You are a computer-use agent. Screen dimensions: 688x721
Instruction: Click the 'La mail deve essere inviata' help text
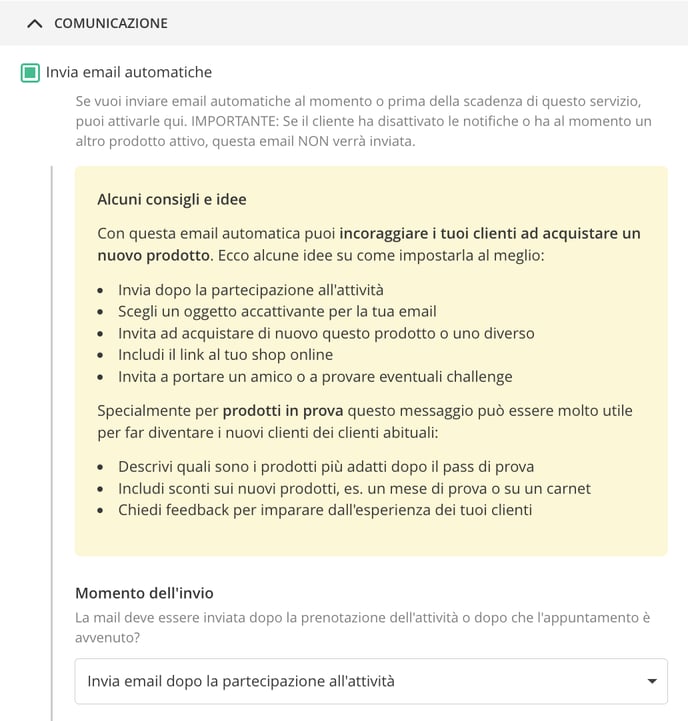362,627
